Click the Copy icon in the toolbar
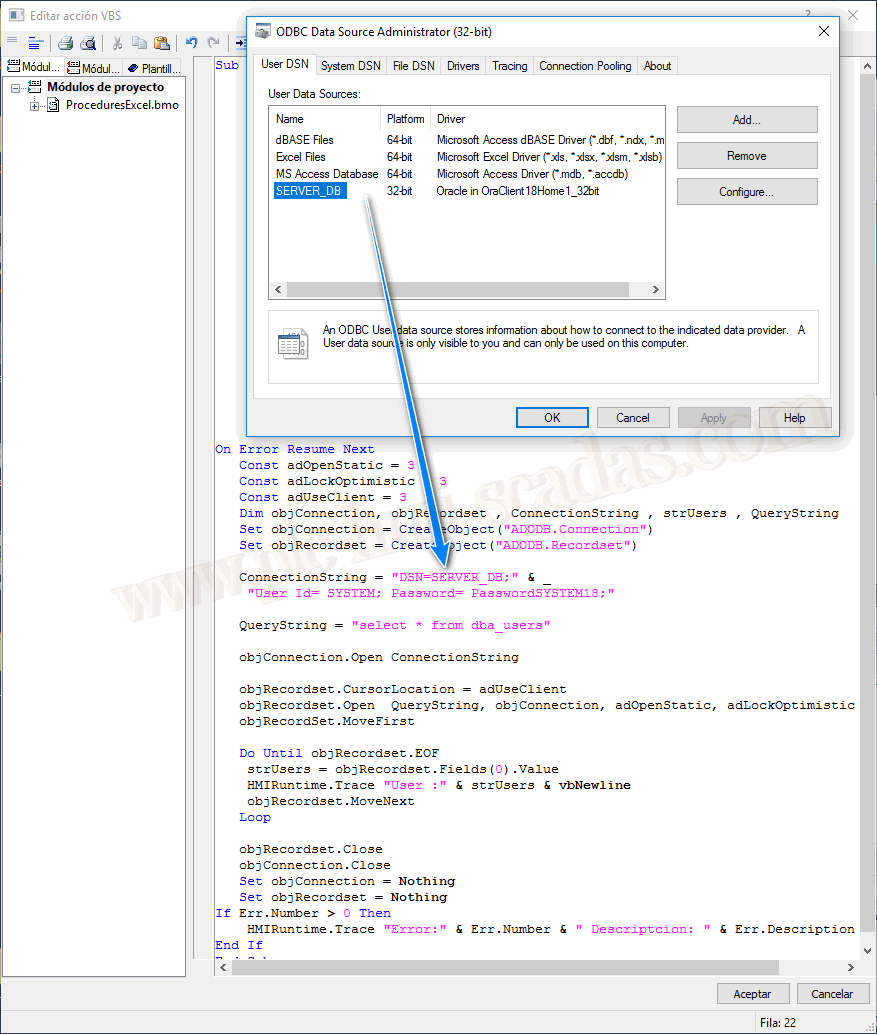 [139, 43]
